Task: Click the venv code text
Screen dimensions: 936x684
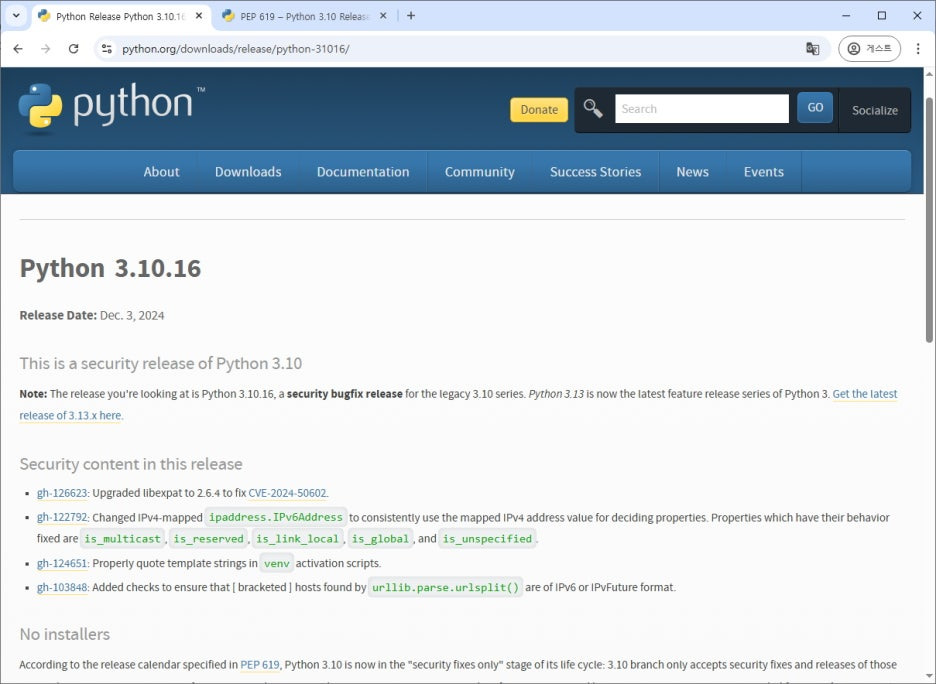Action: tap(276, 563)
